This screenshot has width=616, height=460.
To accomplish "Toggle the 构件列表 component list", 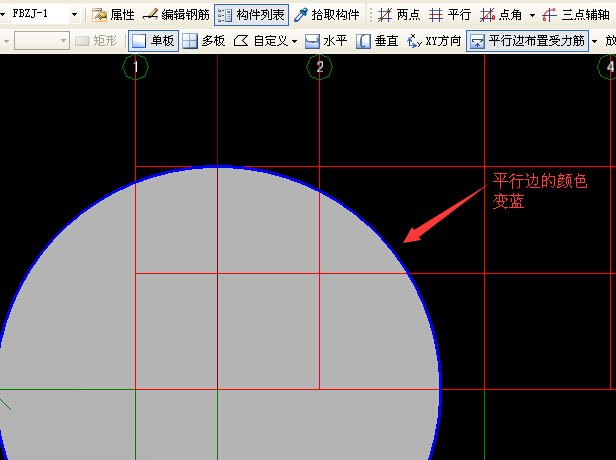I will [x=251, y=15].
